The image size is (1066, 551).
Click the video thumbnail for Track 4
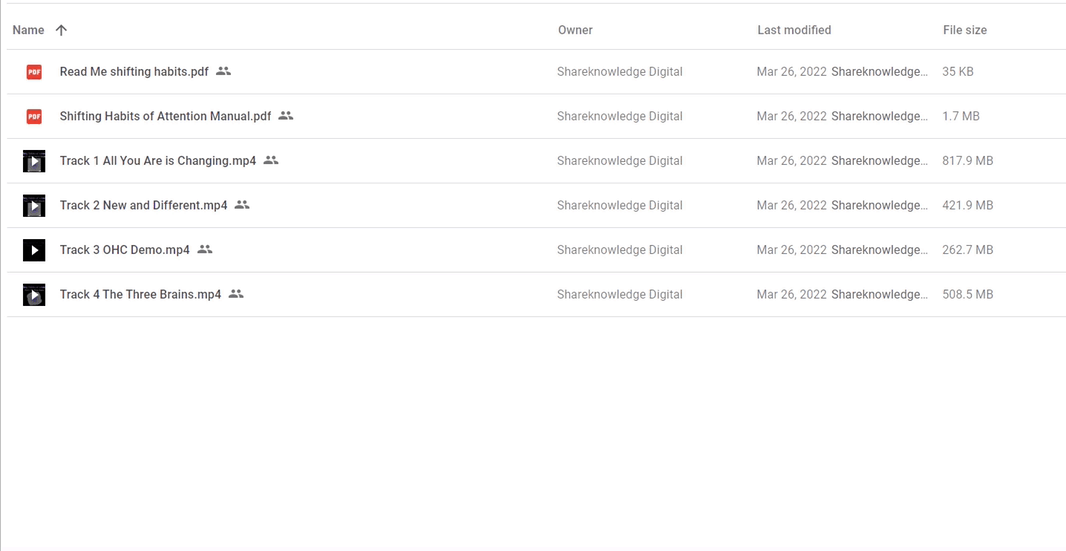[x=34, y=295]
